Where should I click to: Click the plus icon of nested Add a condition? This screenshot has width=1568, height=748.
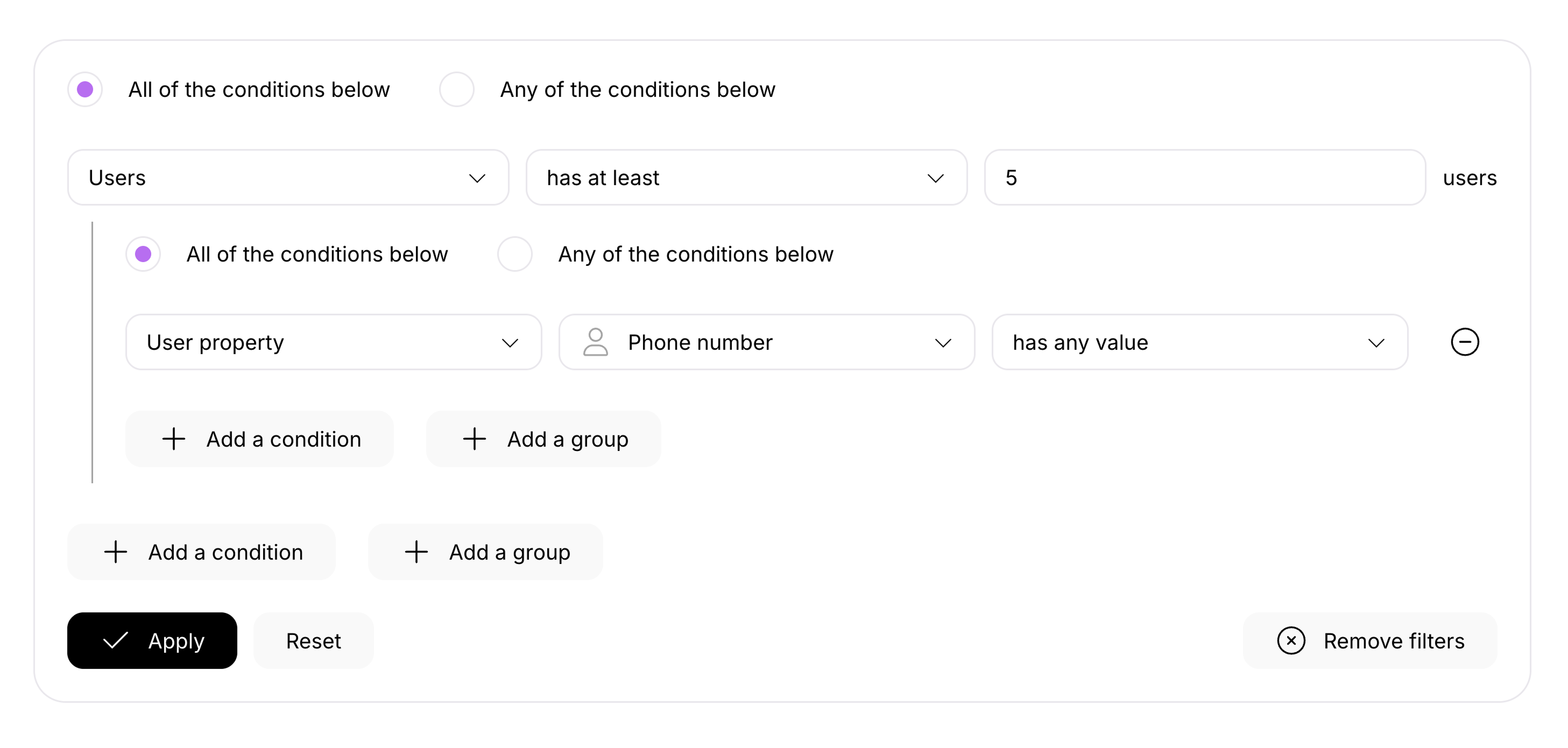pyautogui.click(x=173, y=439)
